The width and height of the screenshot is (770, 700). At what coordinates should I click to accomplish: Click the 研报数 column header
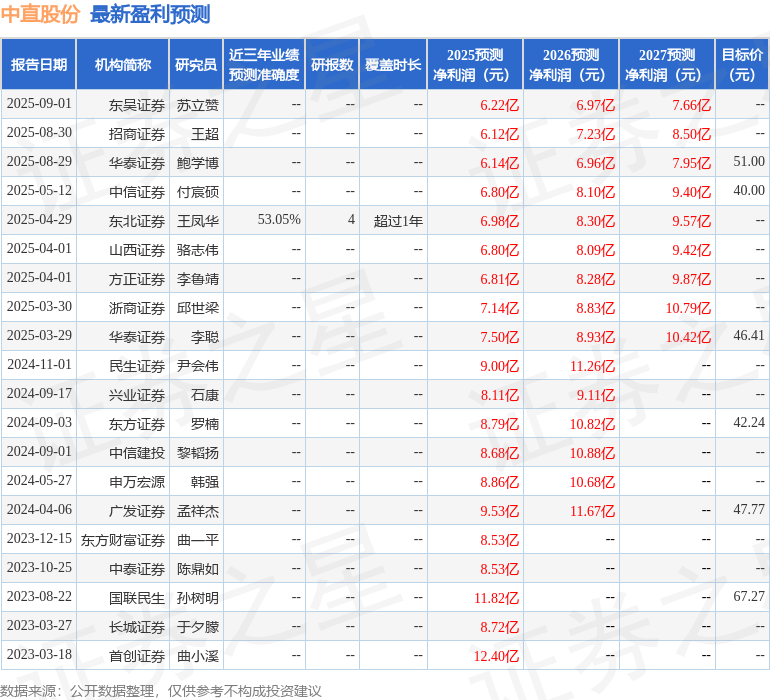point(332,64)
